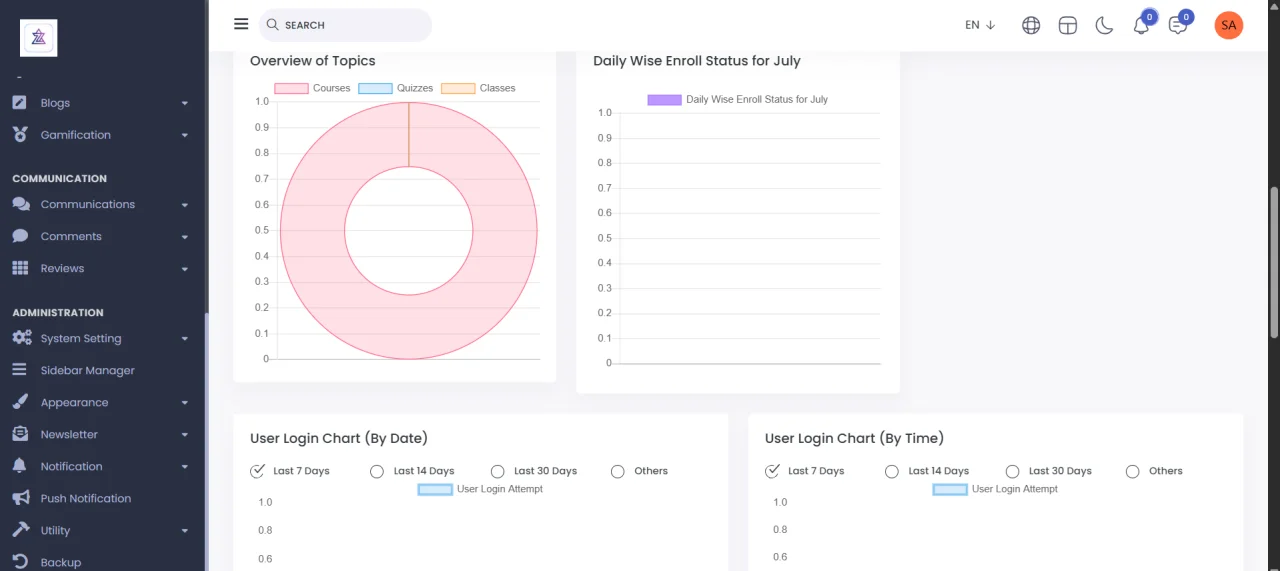The height and width of the screenshot is (571, 1280).
Task: Open the Push Notification menu item
Action: 100,498
